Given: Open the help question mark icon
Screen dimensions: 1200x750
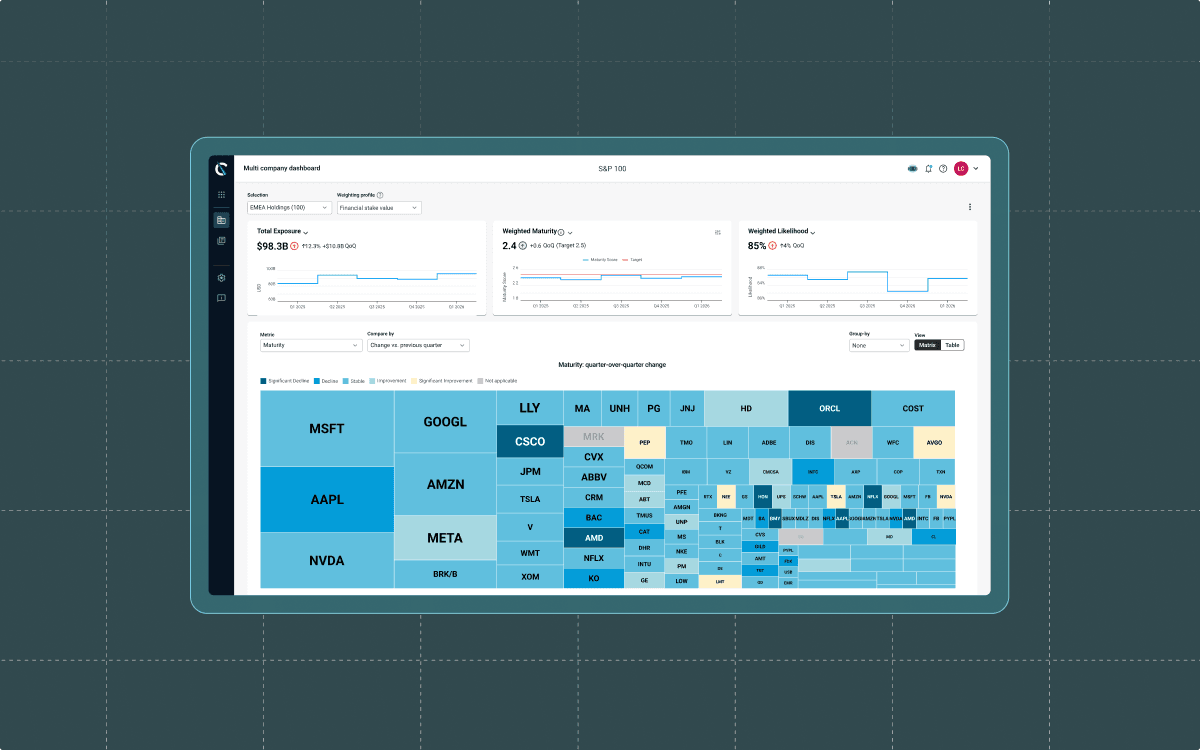Looking at the screenshot, I should (x=943, y=169).
